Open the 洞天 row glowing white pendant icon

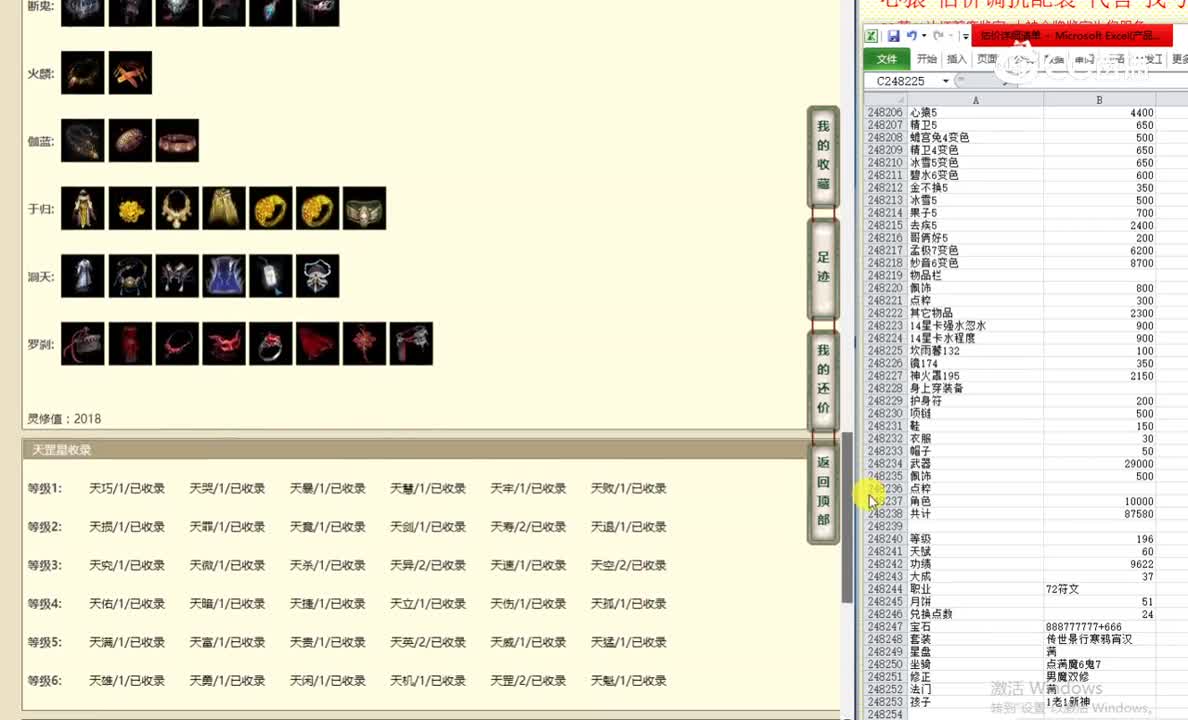tap(271, 276)
